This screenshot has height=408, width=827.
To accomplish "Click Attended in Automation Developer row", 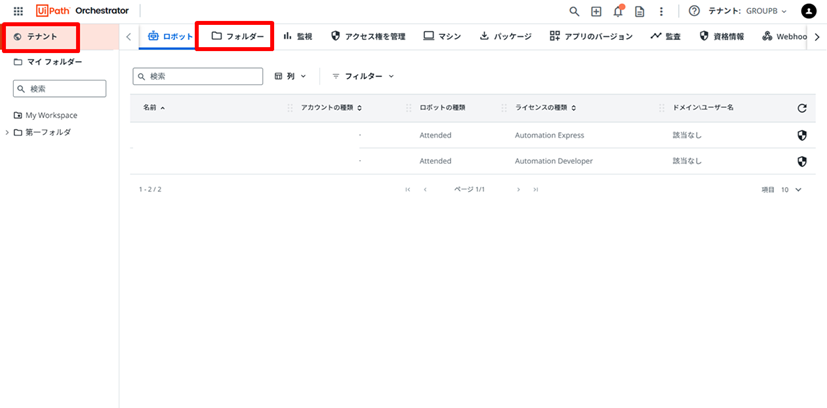I will pyautogui.click(x=435, y=161).
